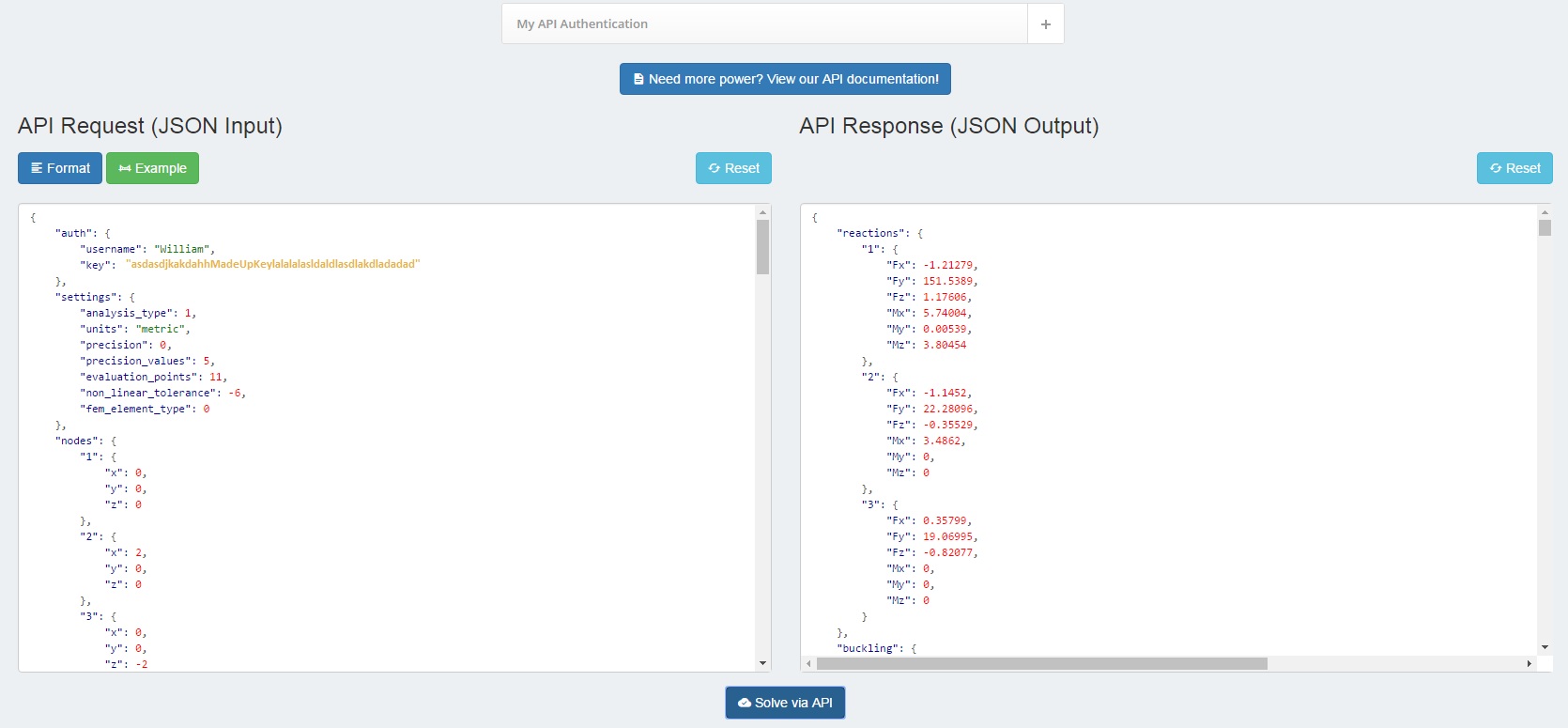1568x728 pixels.
Task: Click the request editor vertical scrollbar thumb
Action: (762, 247)
